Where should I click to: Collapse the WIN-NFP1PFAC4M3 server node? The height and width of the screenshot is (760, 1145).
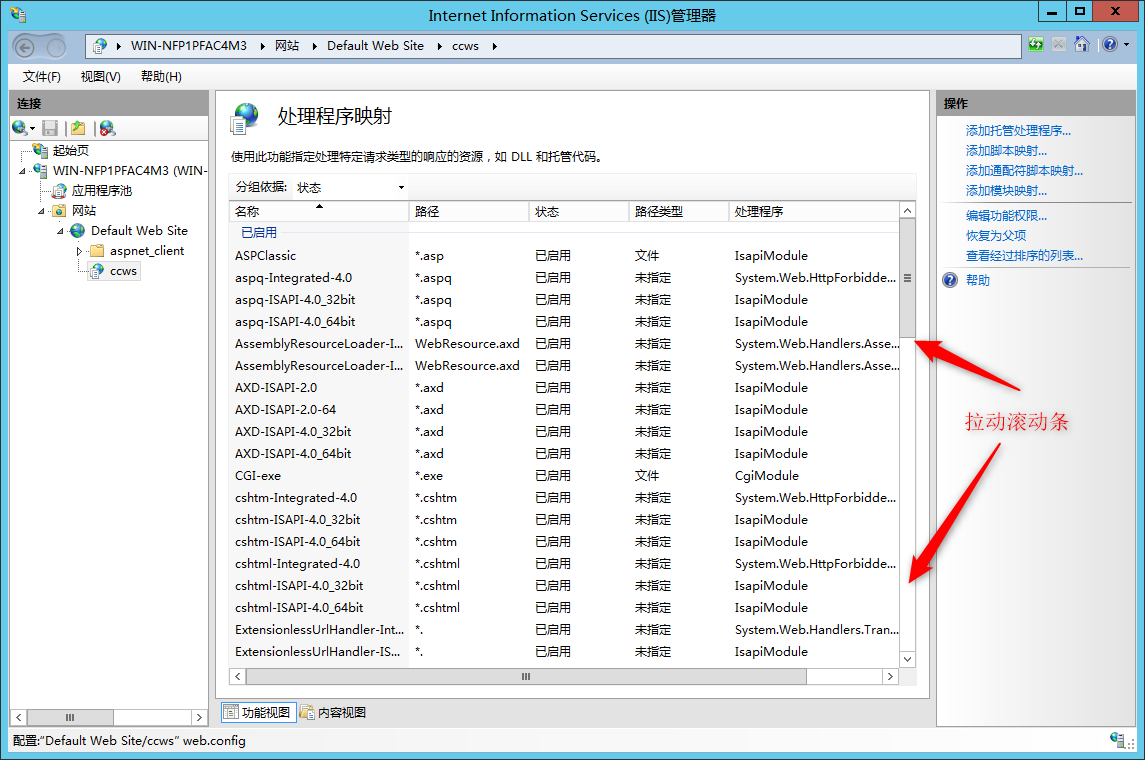(23, 171)
